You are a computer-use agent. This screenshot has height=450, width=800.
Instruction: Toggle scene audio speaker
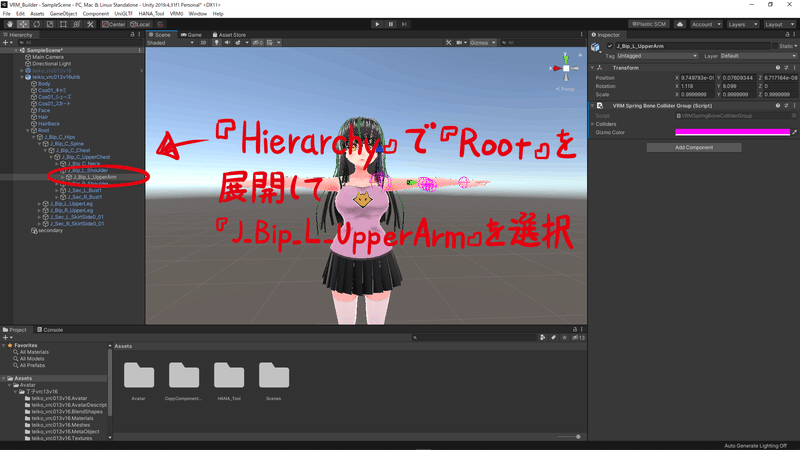[x=227, y=43]
